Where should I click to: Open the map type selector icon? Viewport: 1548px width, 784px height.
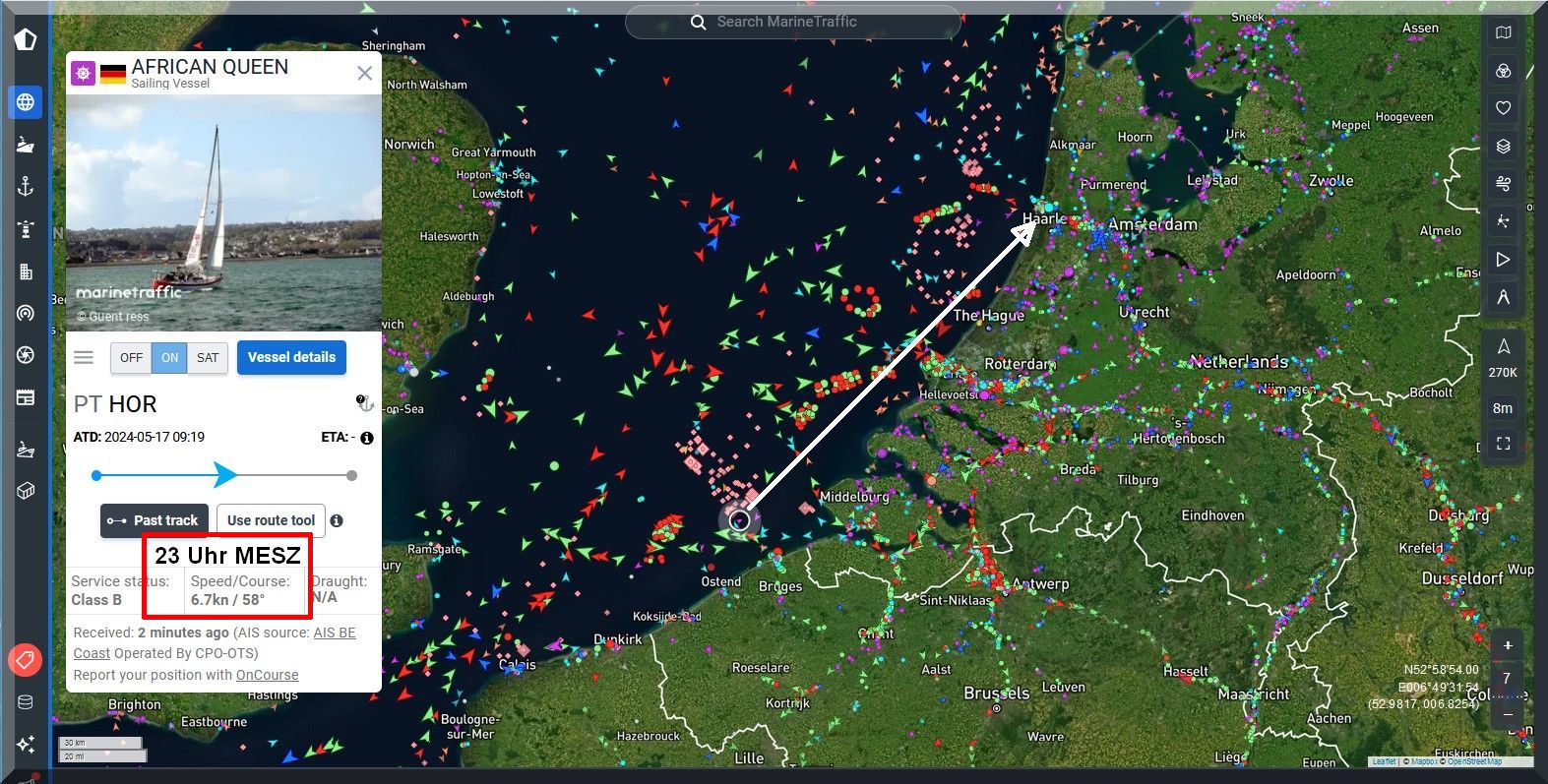coord(1503,32)
